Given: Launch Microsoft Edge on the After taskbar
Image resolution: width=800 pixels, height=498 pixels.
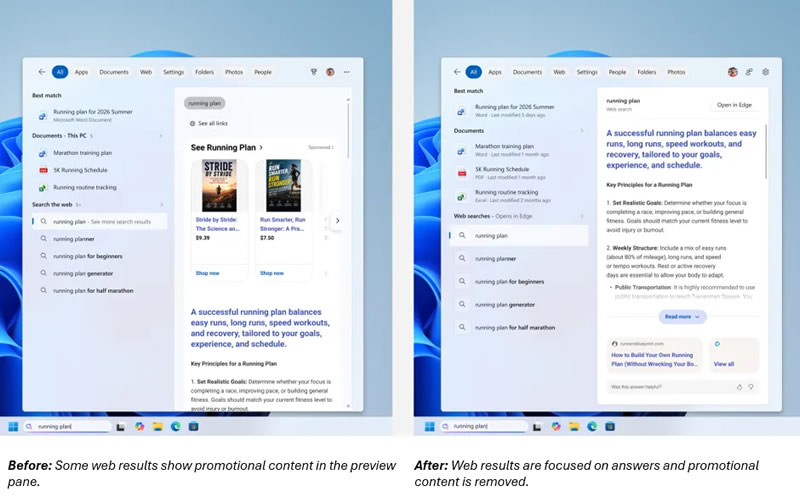Looking at the screenshot, I should pos(592,427).
